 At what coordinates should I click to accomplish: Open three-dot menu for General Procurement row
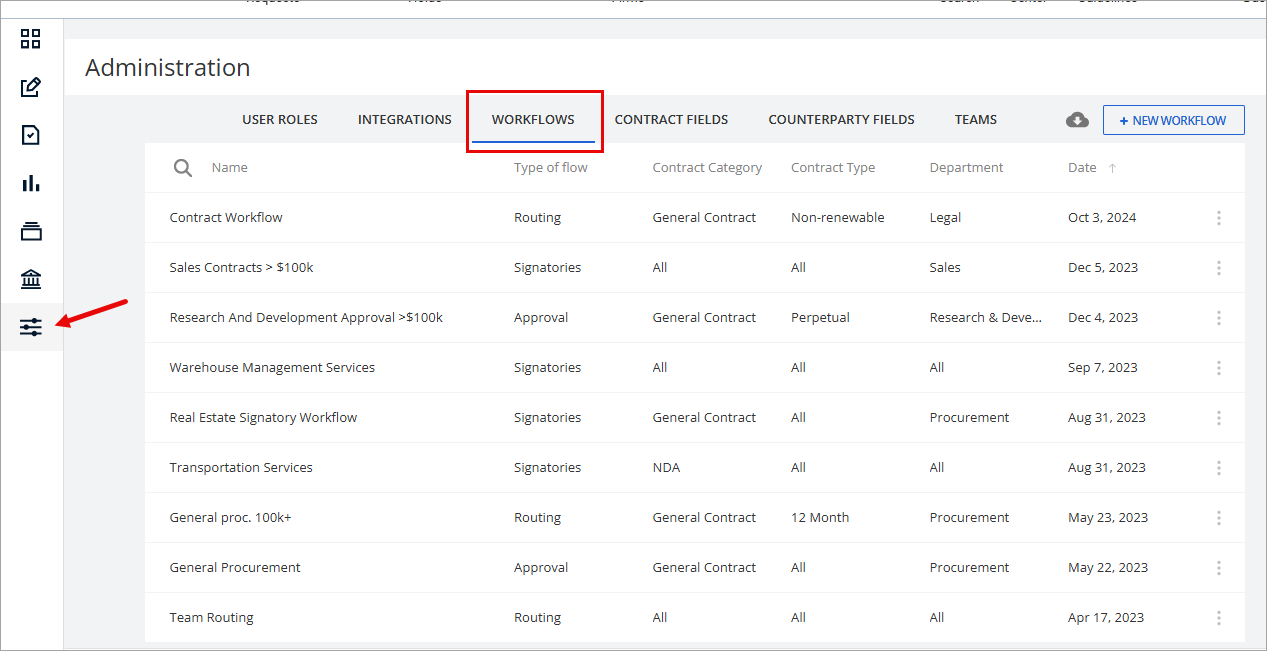click(1218, 568)
